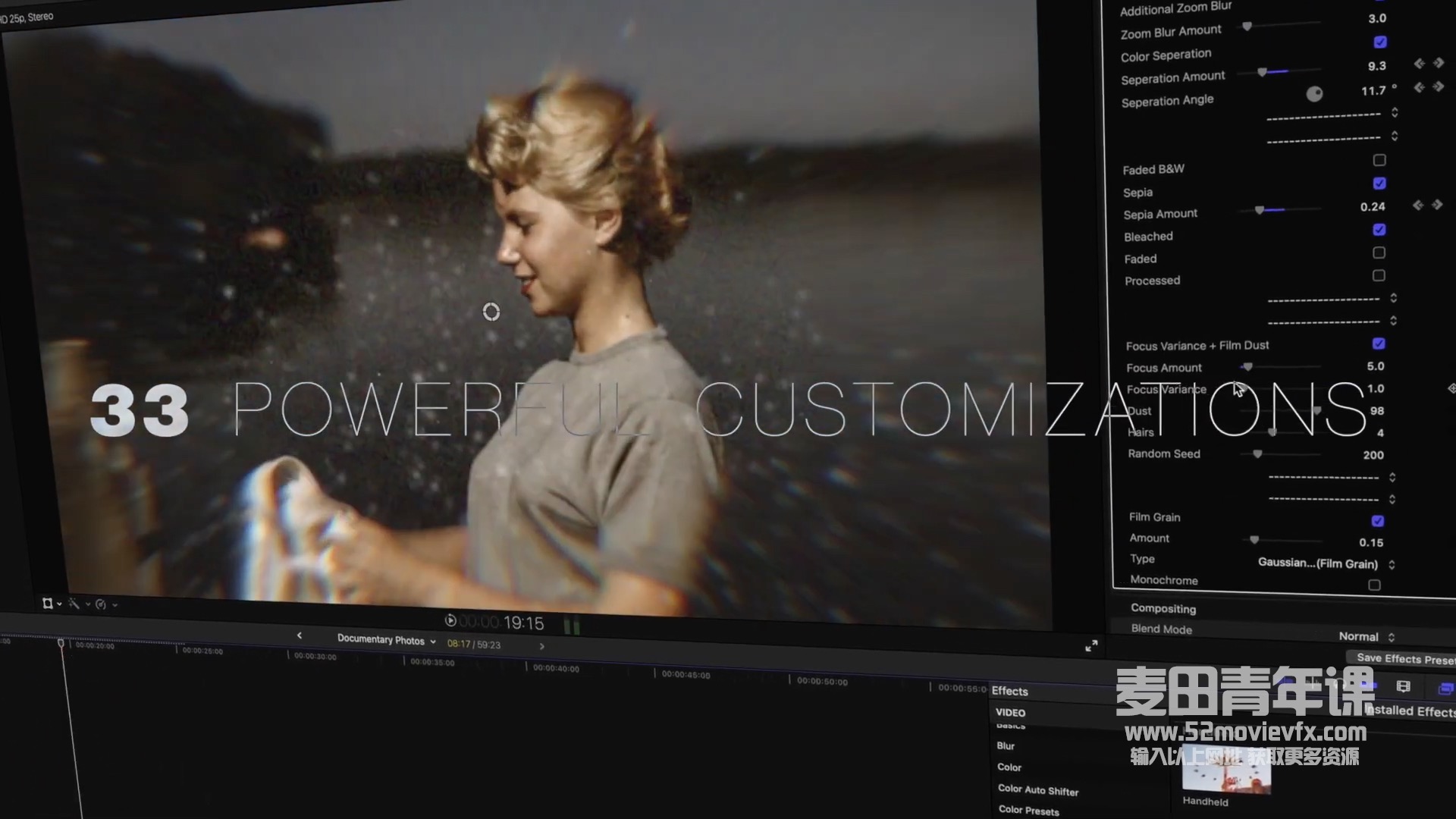
Task: Click the circular on-screen control in viewer
Action: point(491,312)
